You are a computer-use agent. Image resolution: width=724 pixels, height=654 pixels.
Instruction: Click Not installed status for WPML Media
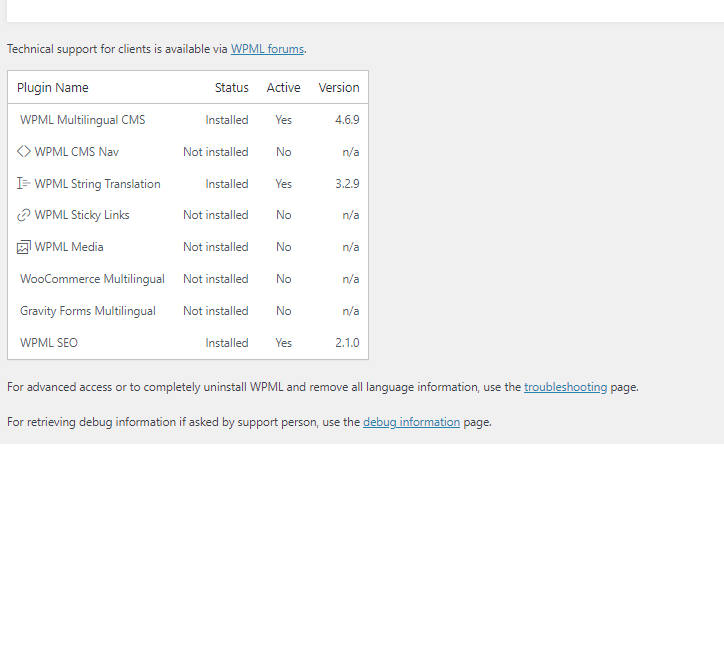tap(216, 247)
